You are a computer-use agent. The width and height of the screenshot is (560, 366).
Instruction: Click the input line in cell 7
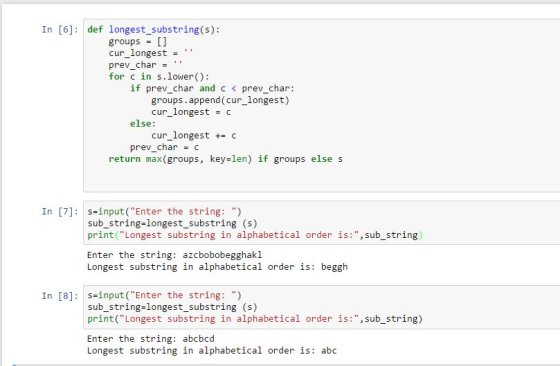(x=164, y=212)
